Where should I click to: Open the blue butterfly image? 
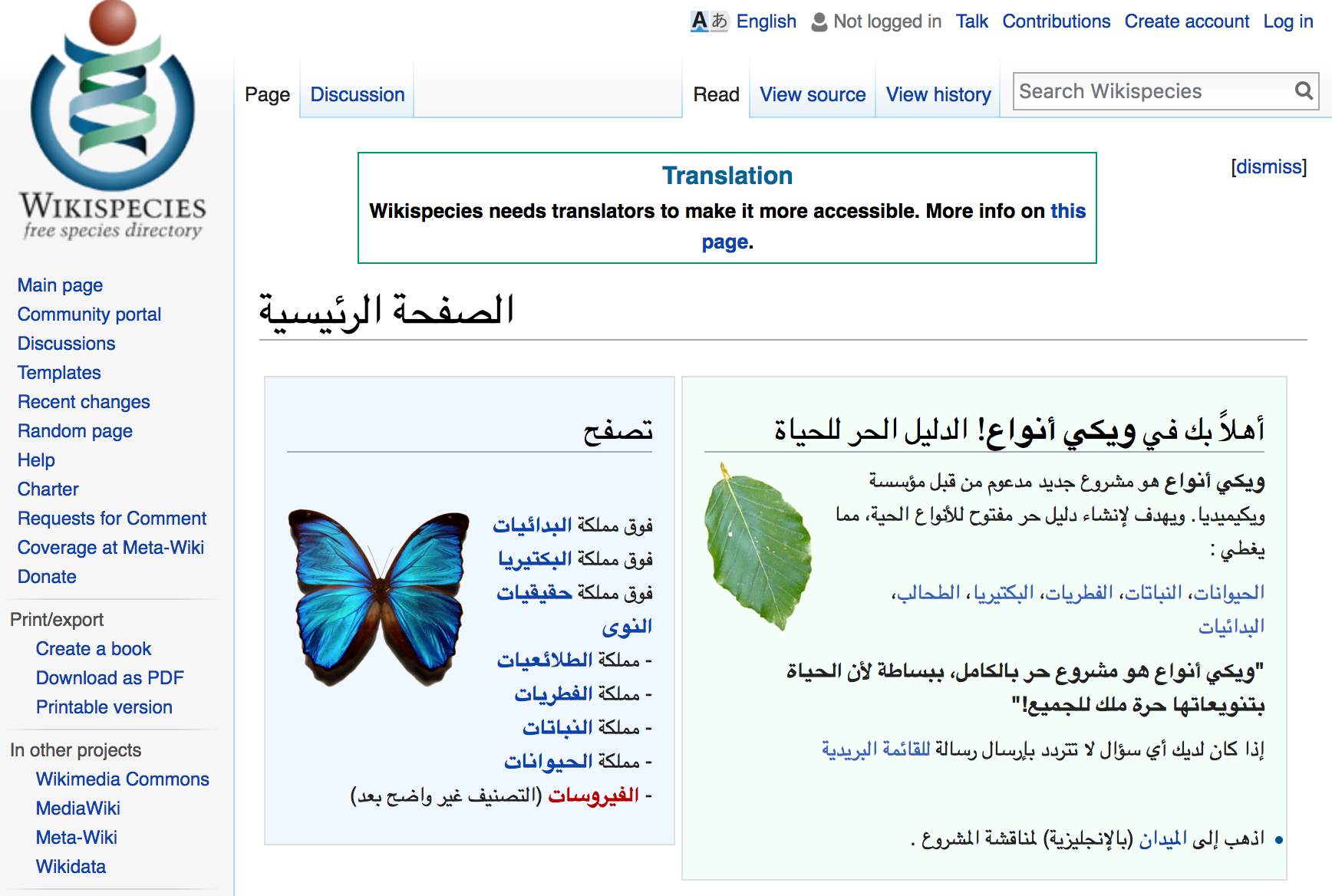click(378, 597)
